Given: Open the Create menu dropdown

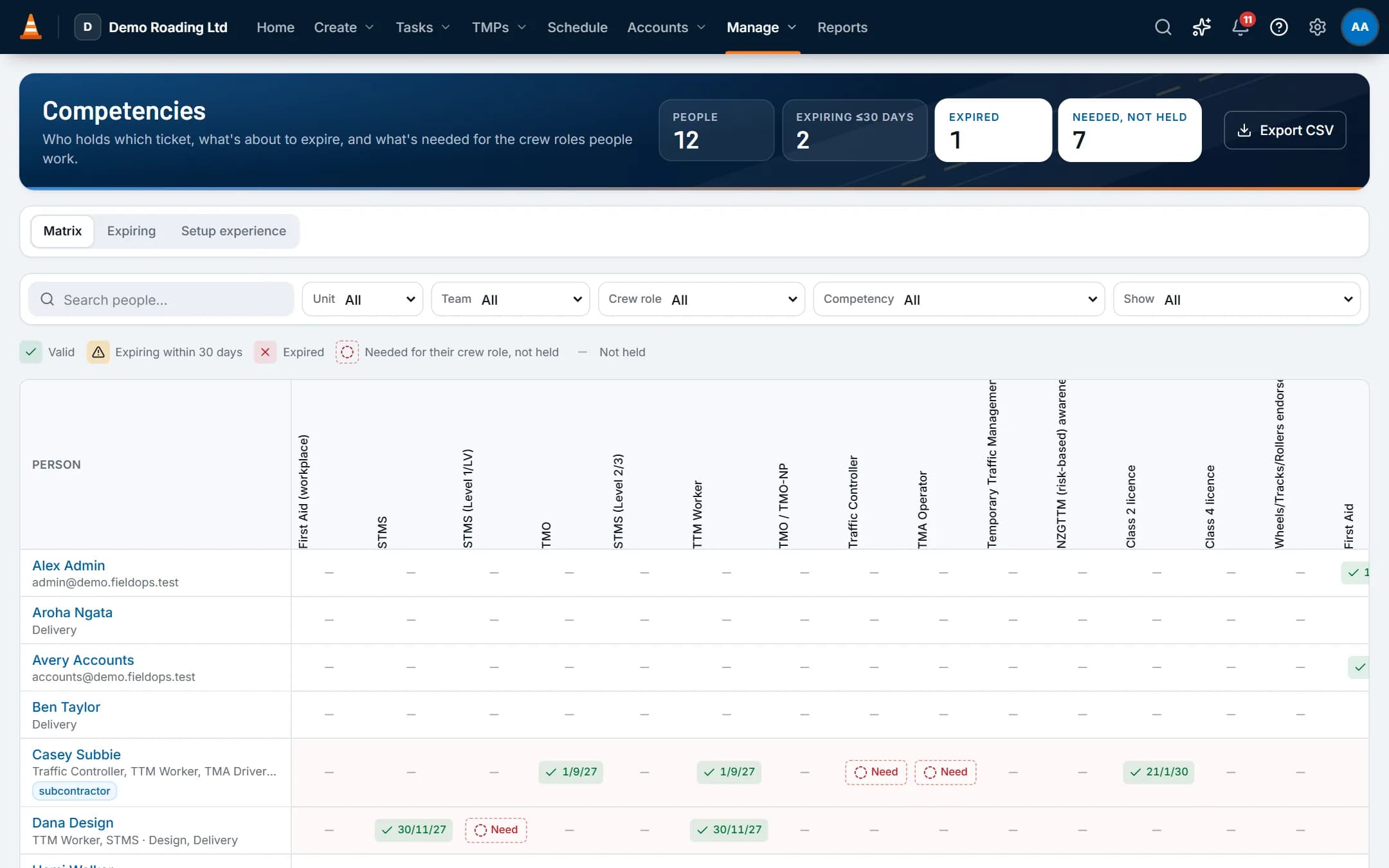Looking at the screenshot, I should point(343,27).
